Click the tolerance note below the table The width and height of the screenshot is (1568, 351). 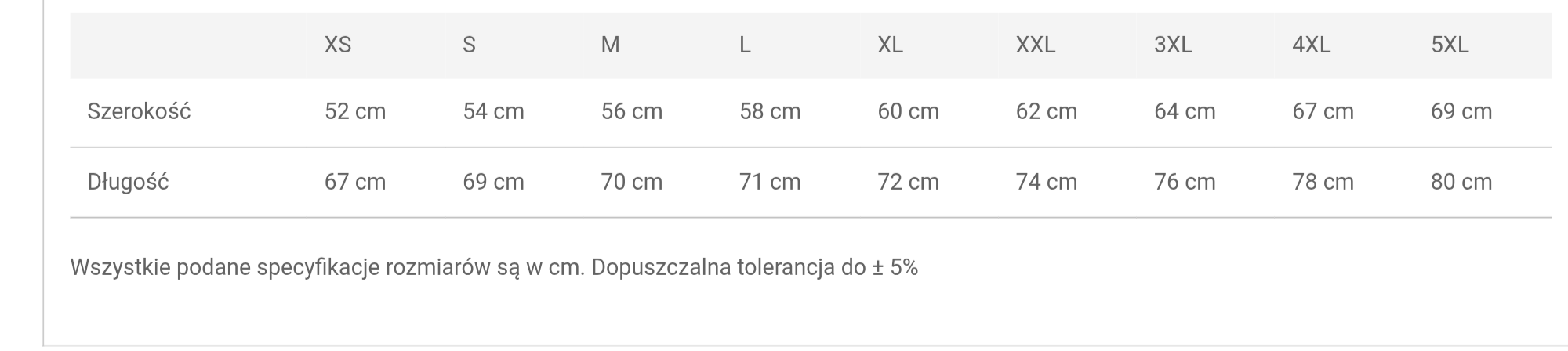494,268
